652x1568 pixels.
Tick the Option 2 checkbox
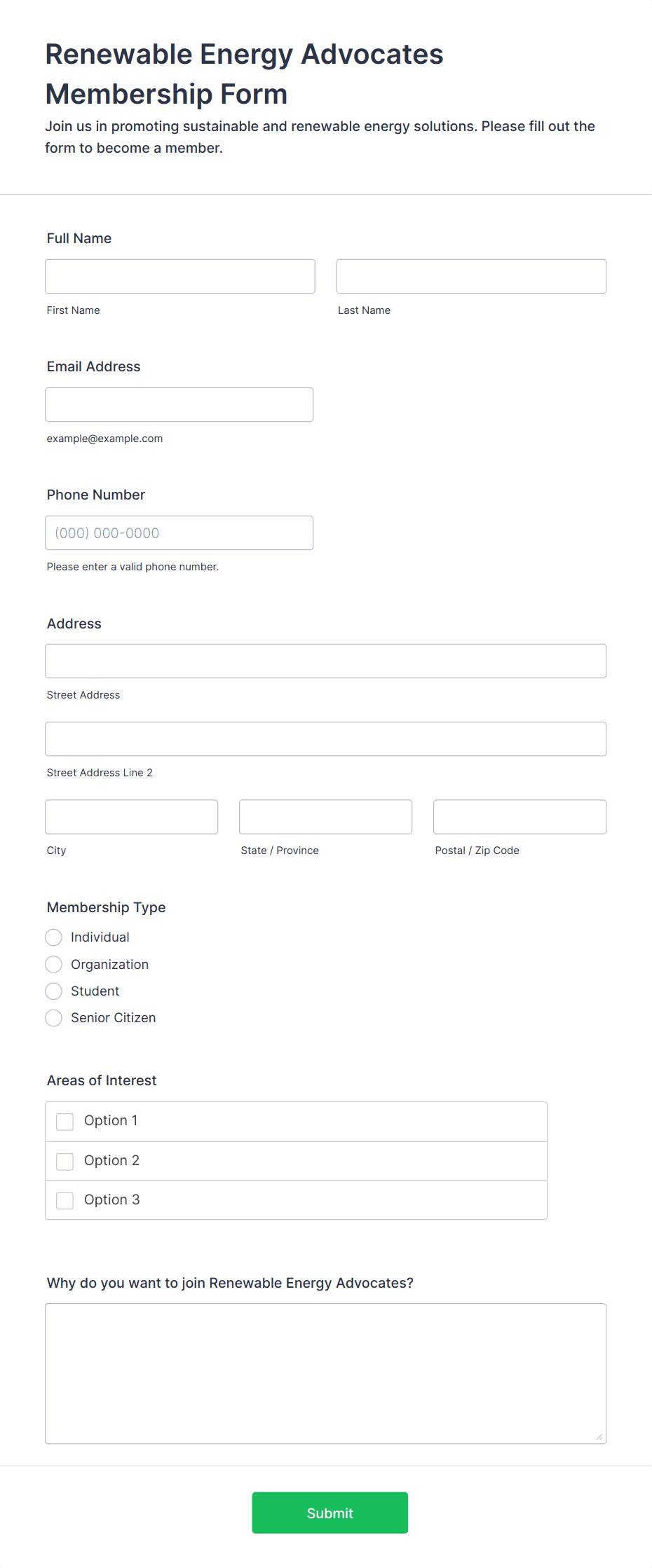pyautogui.click(x=65, y=1161)
